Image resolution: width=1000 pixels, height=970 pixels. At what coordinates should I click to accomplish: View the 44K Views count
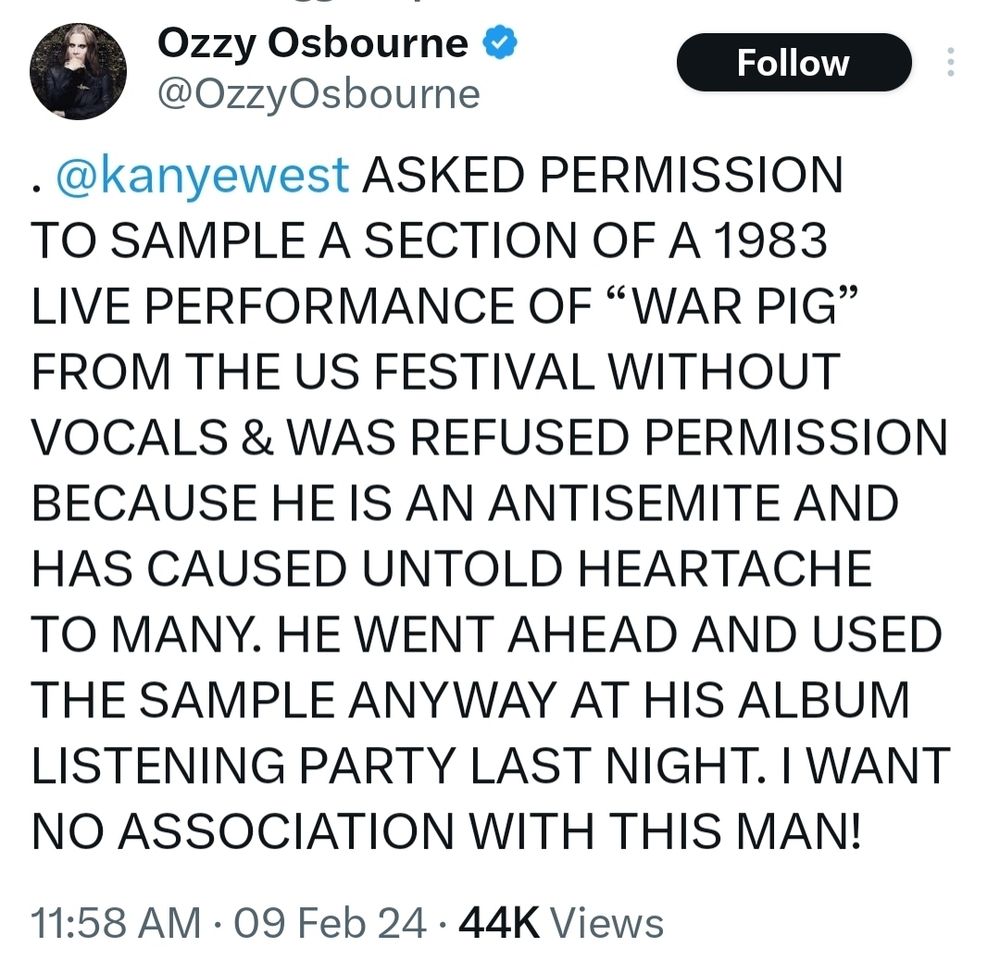coord(561,923)
